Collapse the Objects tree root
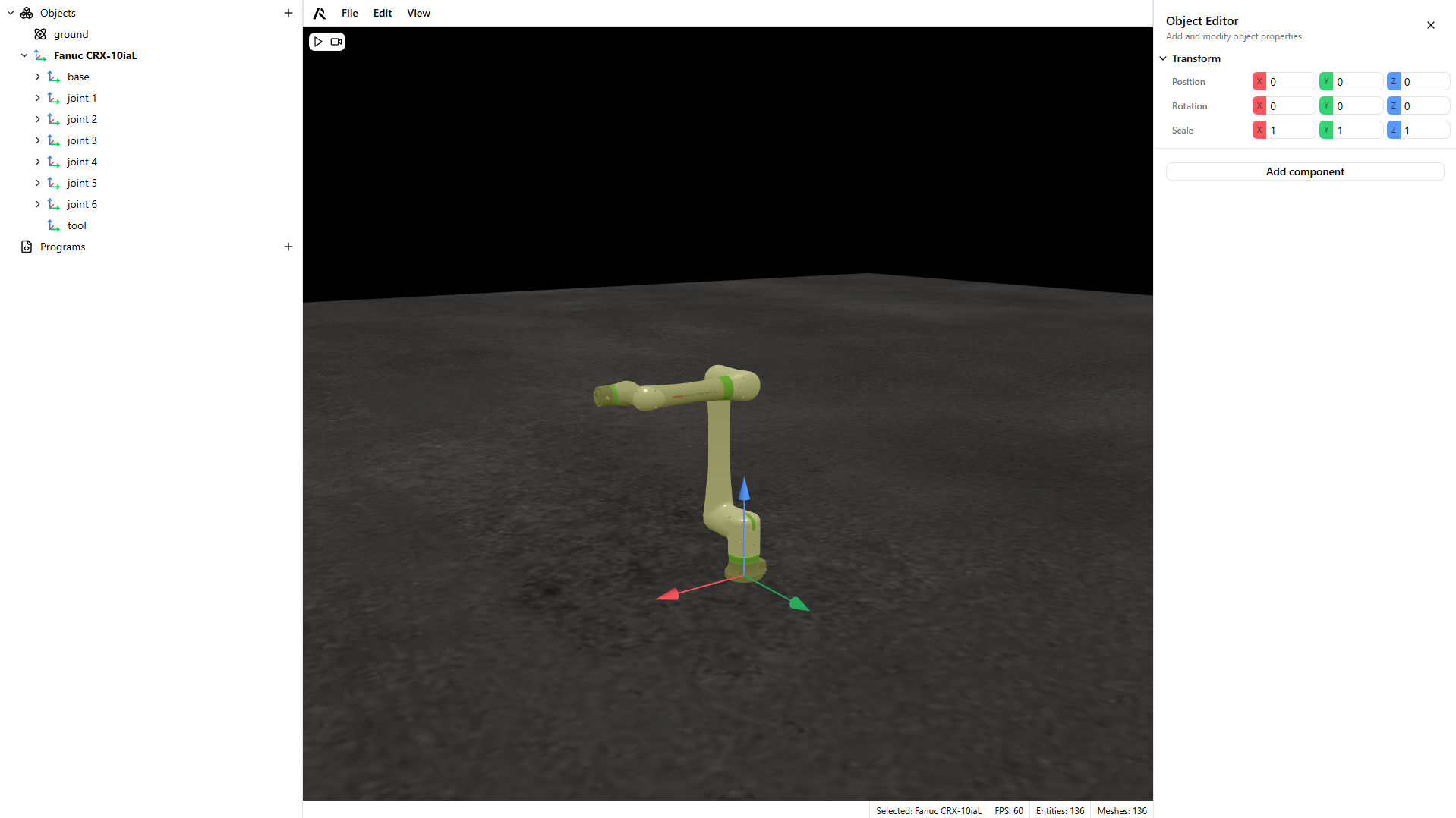This screenshot has width=1456, height=818. [x=11, y=13]
